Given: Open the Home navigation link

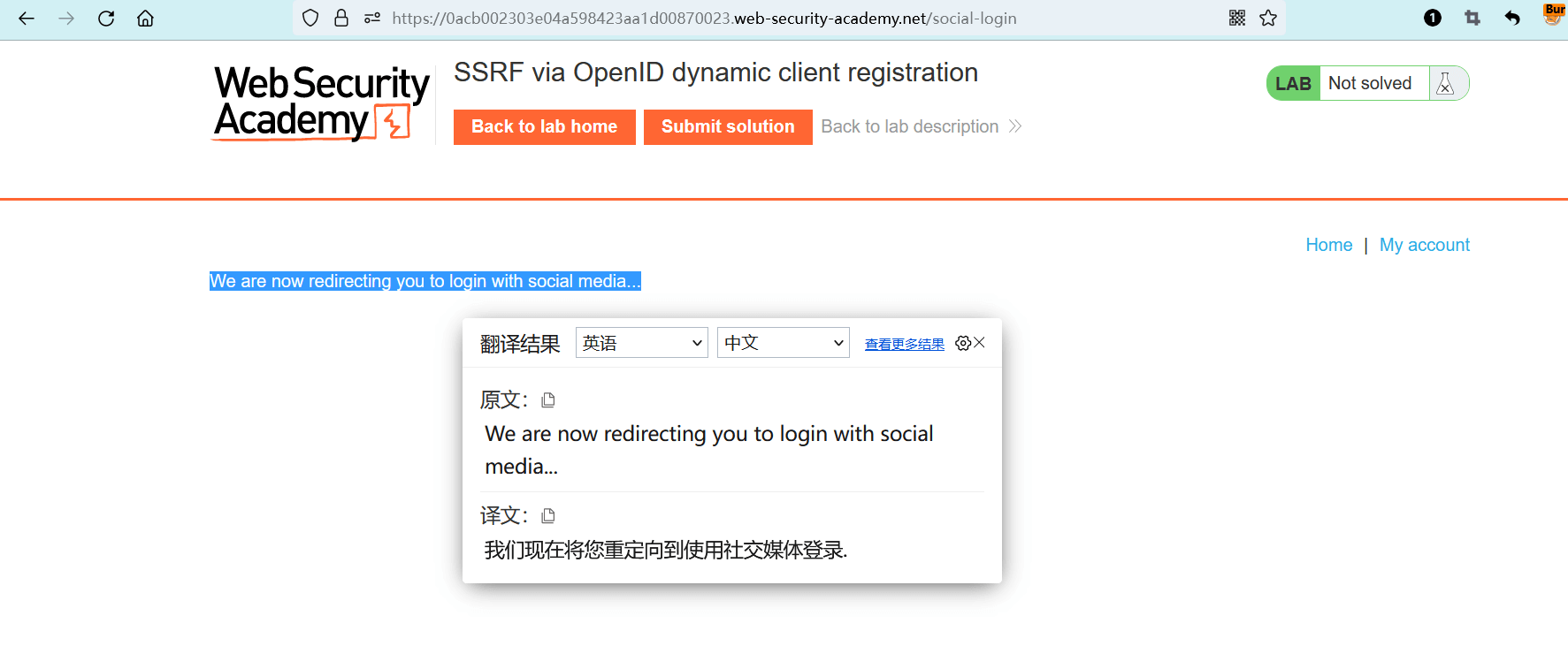Looking at the screenshot, I should (1328, 245).
